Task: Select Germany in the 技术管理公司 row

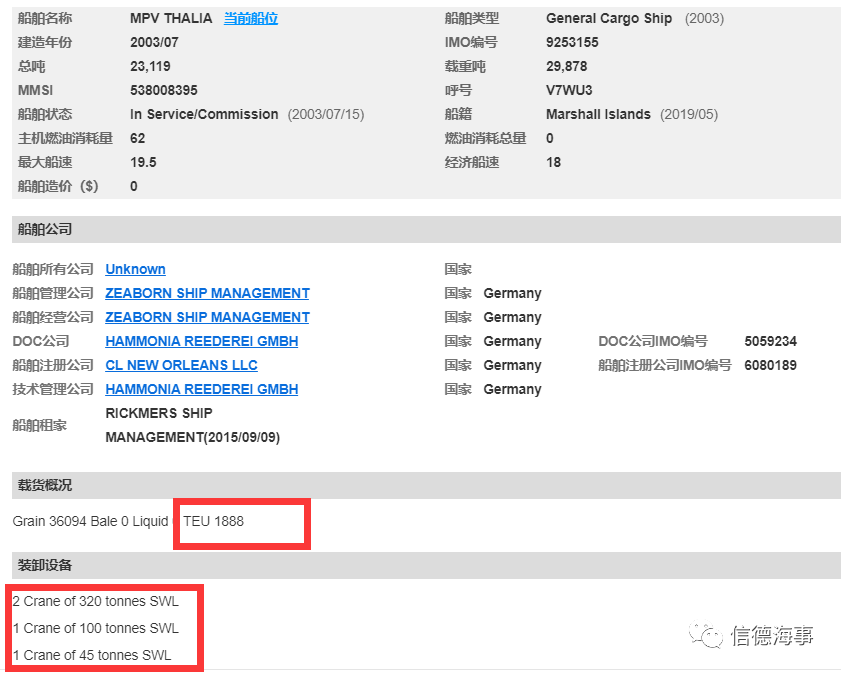Action: click(512, 389)
